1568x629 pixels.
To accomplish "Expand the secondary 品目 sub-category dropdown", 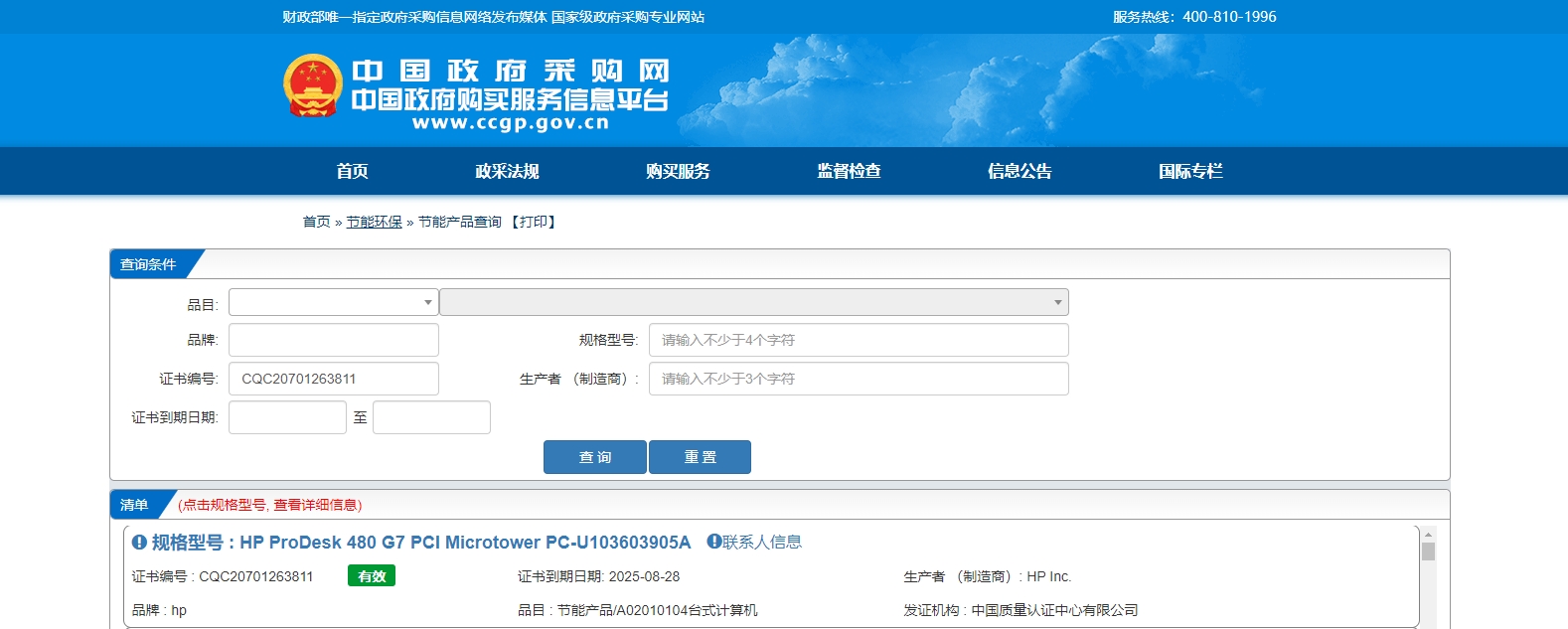I will [754, 302].
